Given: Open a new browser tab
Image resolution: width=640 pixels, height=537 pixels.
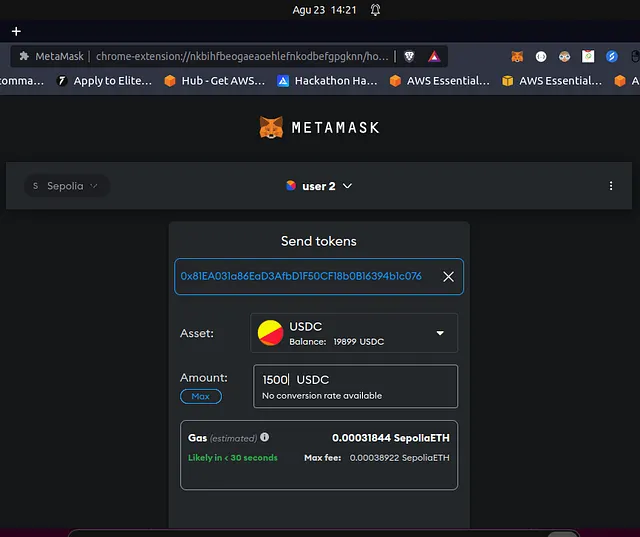Looking at the screenshot, I should click(x=16, y=31).
